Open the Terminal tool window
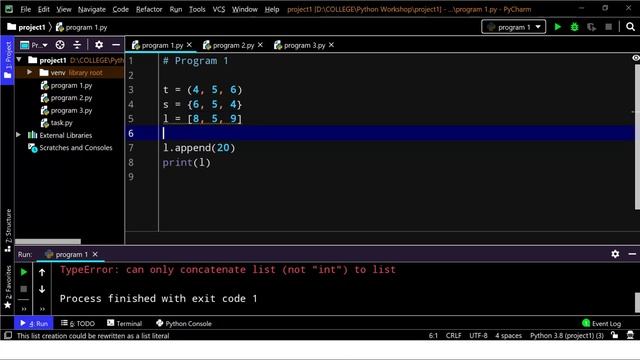640x360 pixels. click(x=125, y=323)
